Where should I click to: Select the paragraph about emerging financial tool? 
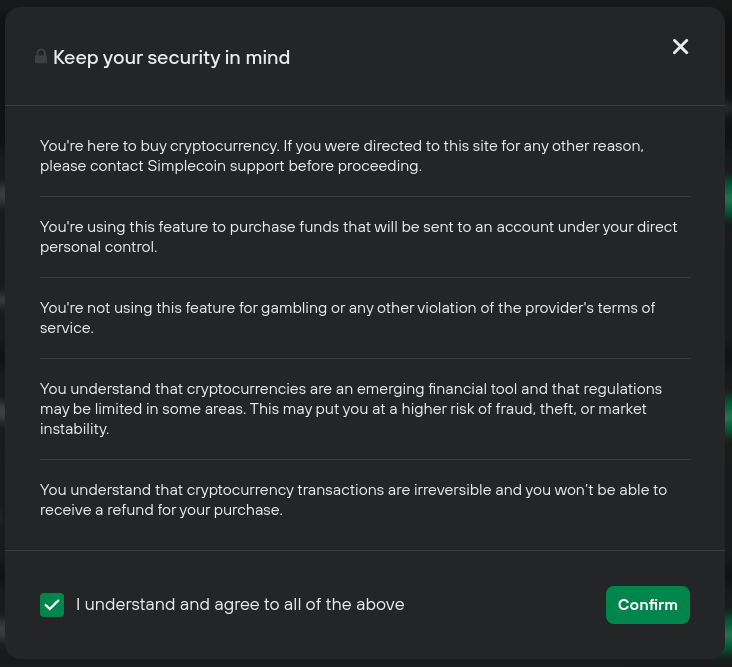tap(351, 409)
